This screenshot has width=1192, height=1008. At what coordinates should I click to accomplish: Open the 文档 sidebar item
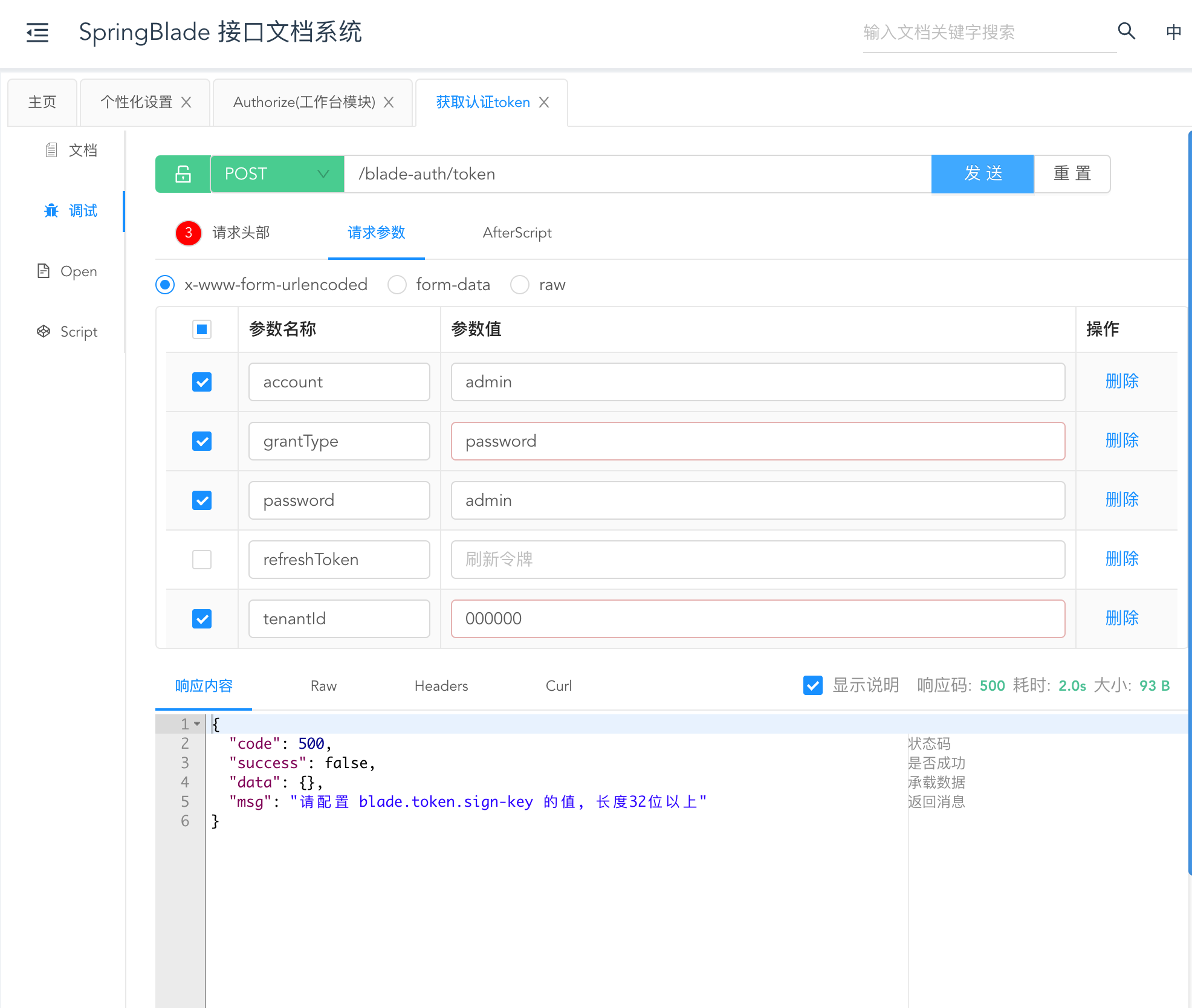tap(71, 150)
